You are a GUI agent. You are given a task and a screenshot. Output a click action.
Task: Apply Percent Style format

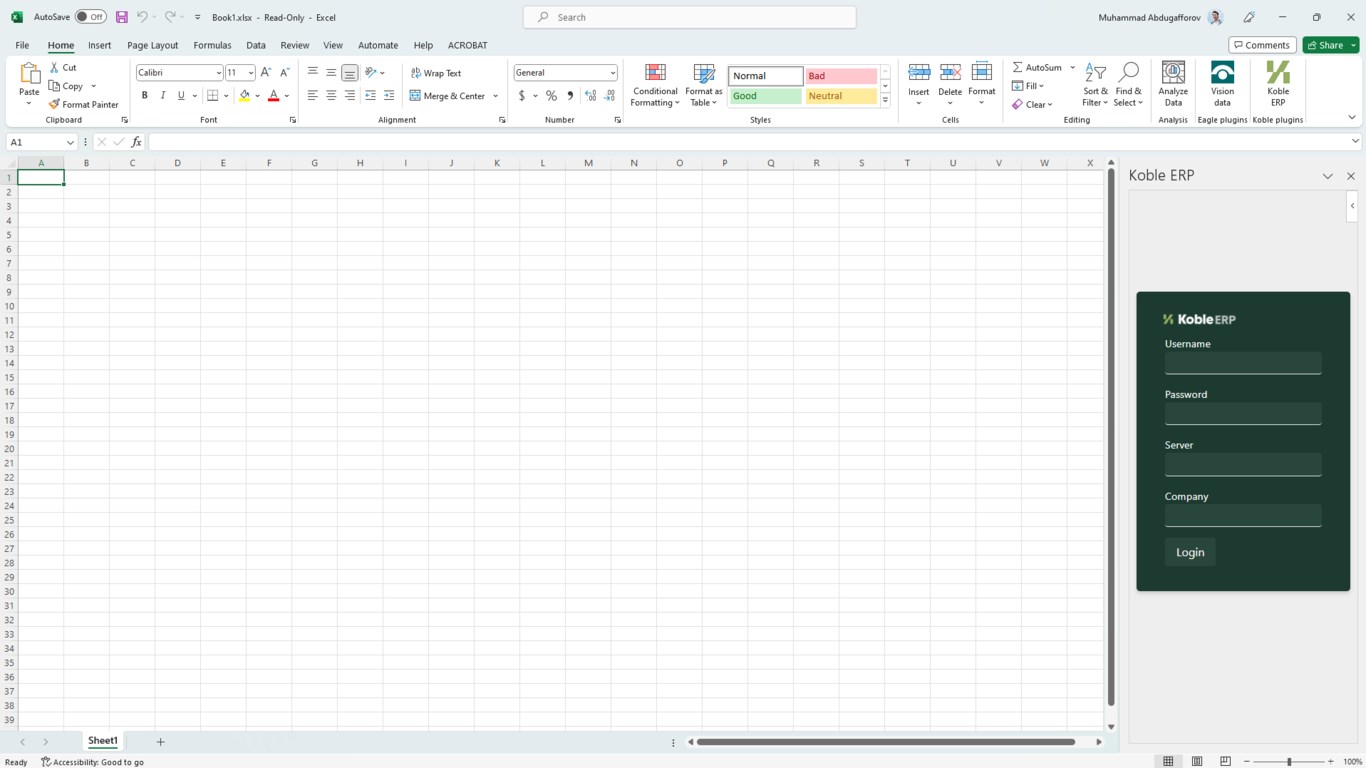551,96
